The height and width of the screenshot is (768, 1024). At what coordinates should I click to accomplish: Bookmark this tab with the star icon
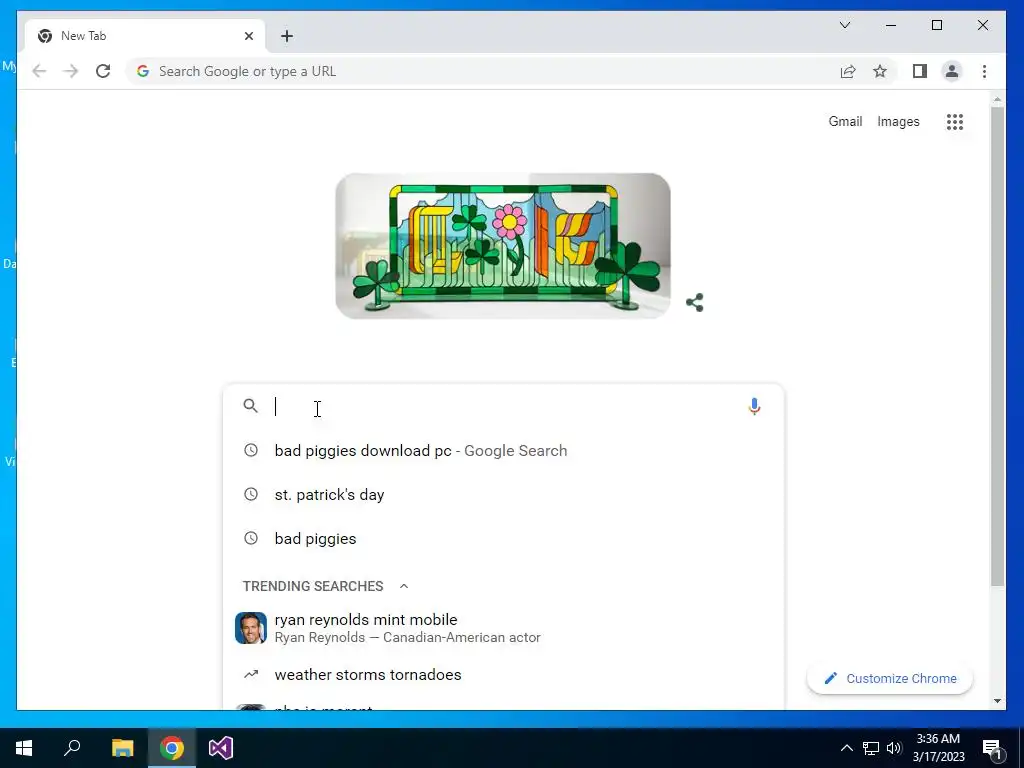[880, 71]
